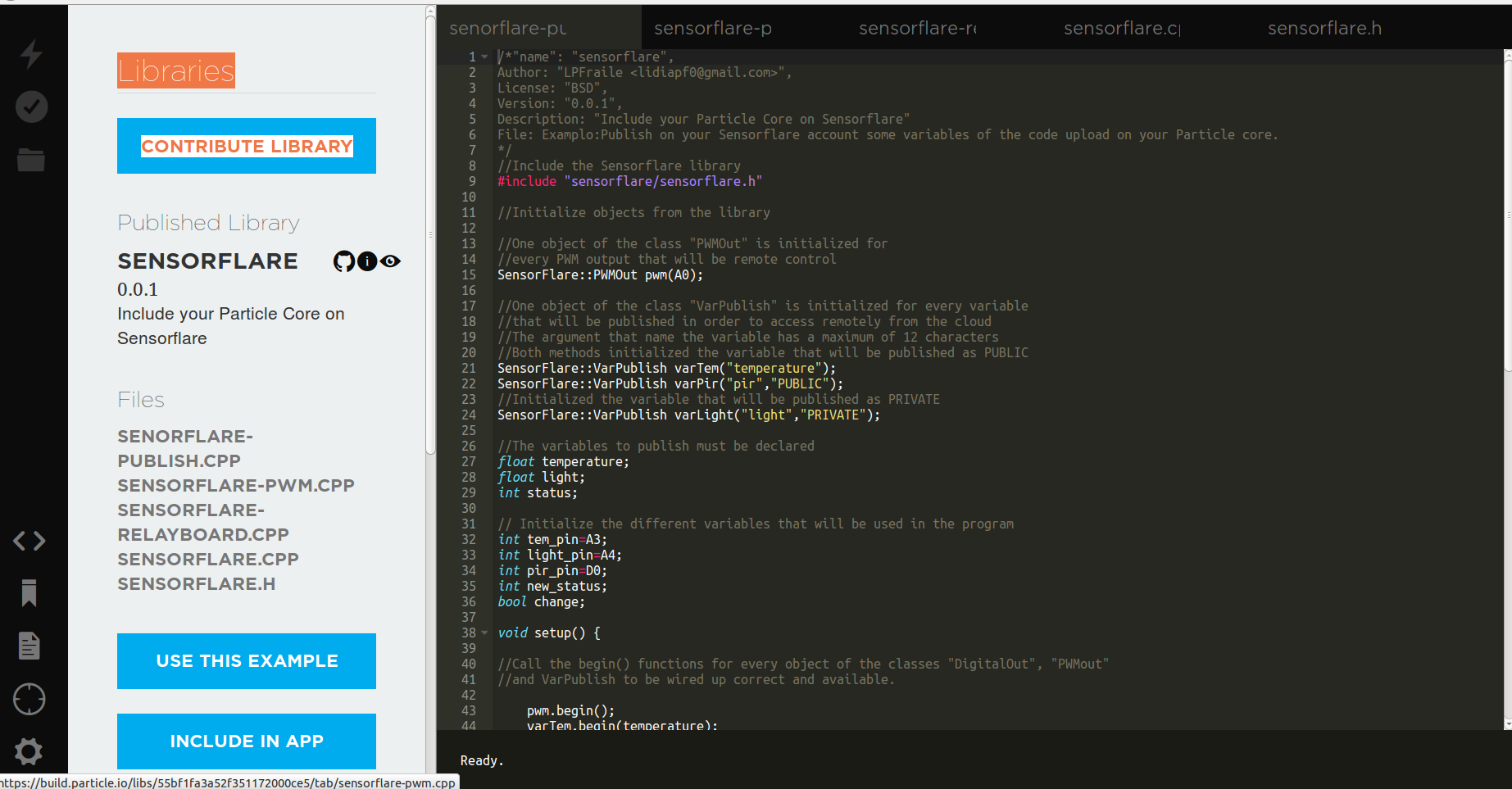
Task: Switch to the sensorflare.h tab
Action: pos(1357,29)
